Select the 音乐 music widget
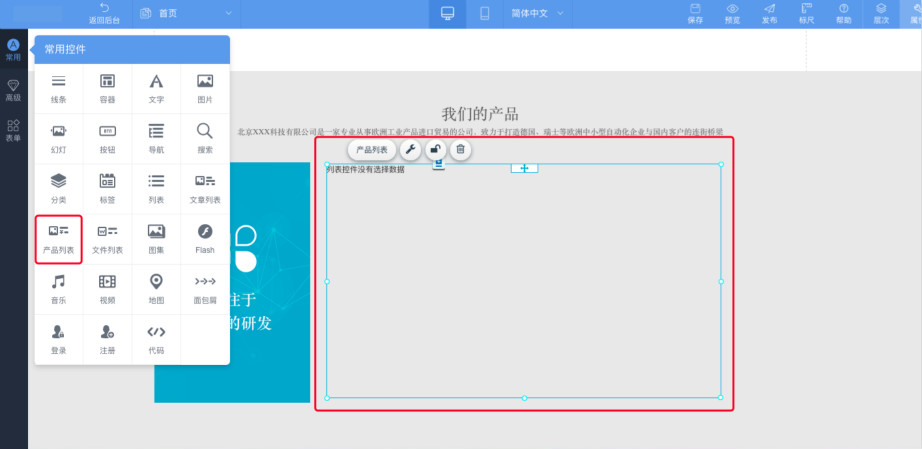922x449 pixels. click(x=58, y=288)
